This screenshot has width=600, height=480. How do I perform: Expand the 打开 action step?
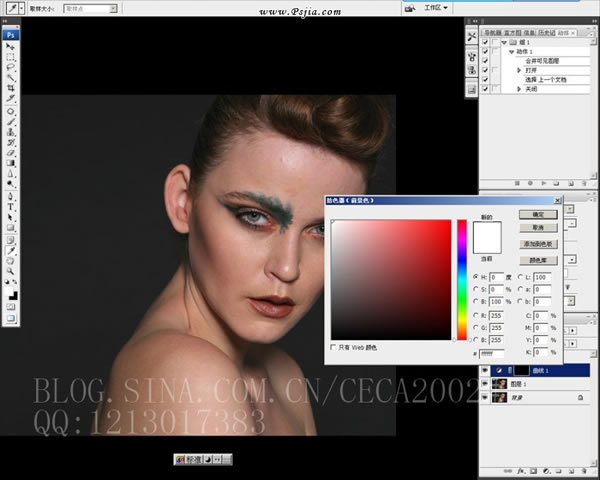click(x=519, y=70)
